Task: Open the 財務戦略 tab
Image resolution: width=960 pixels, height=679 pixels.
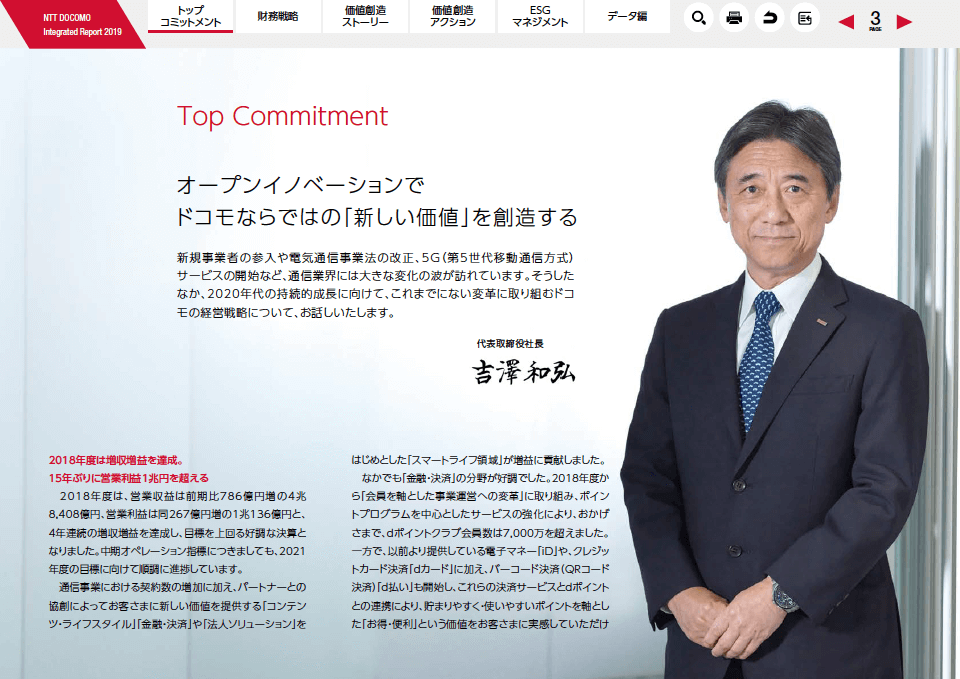Action: [278, 17]
